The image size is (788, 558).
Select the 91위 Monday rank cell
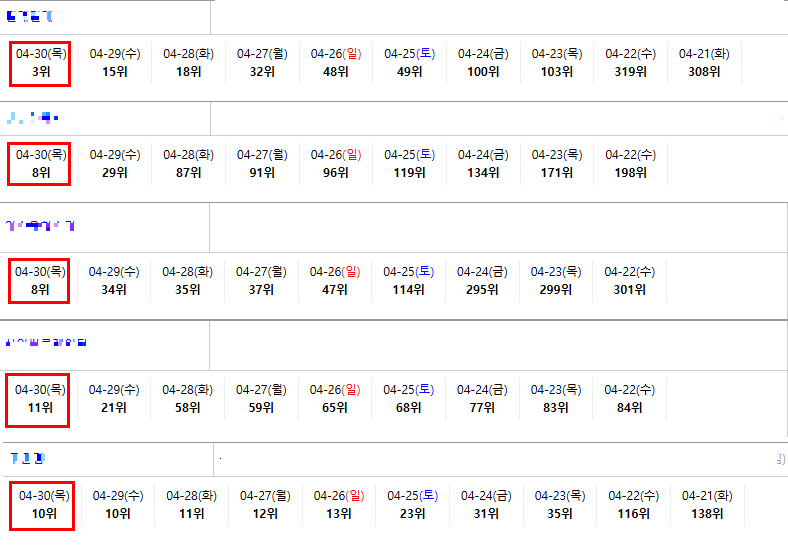point(262,164)
